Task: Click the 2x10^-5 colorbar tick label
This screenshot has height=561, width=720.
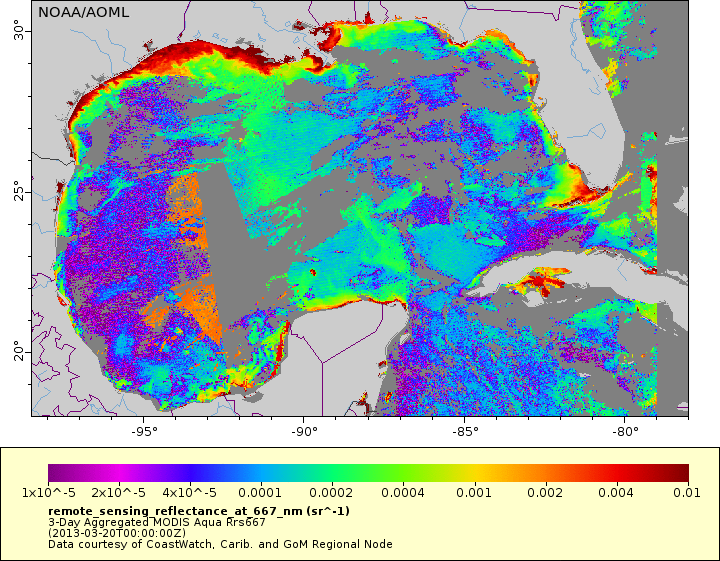Action: (118, 493)
